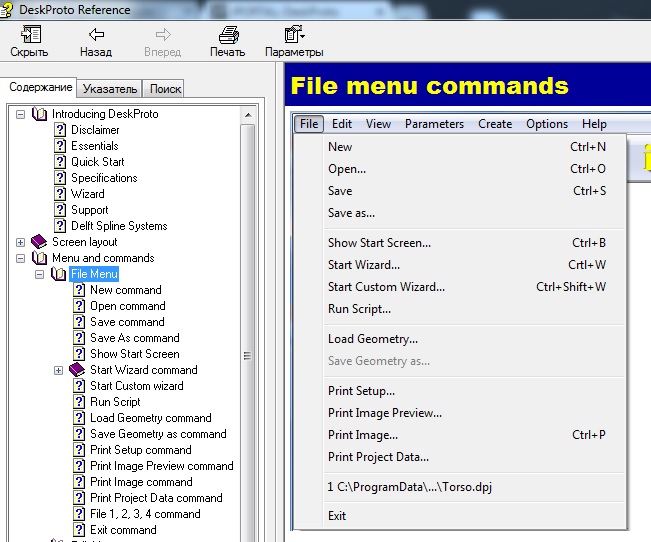
Task: Click the help page icon beside Save command
Action: coord(79,322)
